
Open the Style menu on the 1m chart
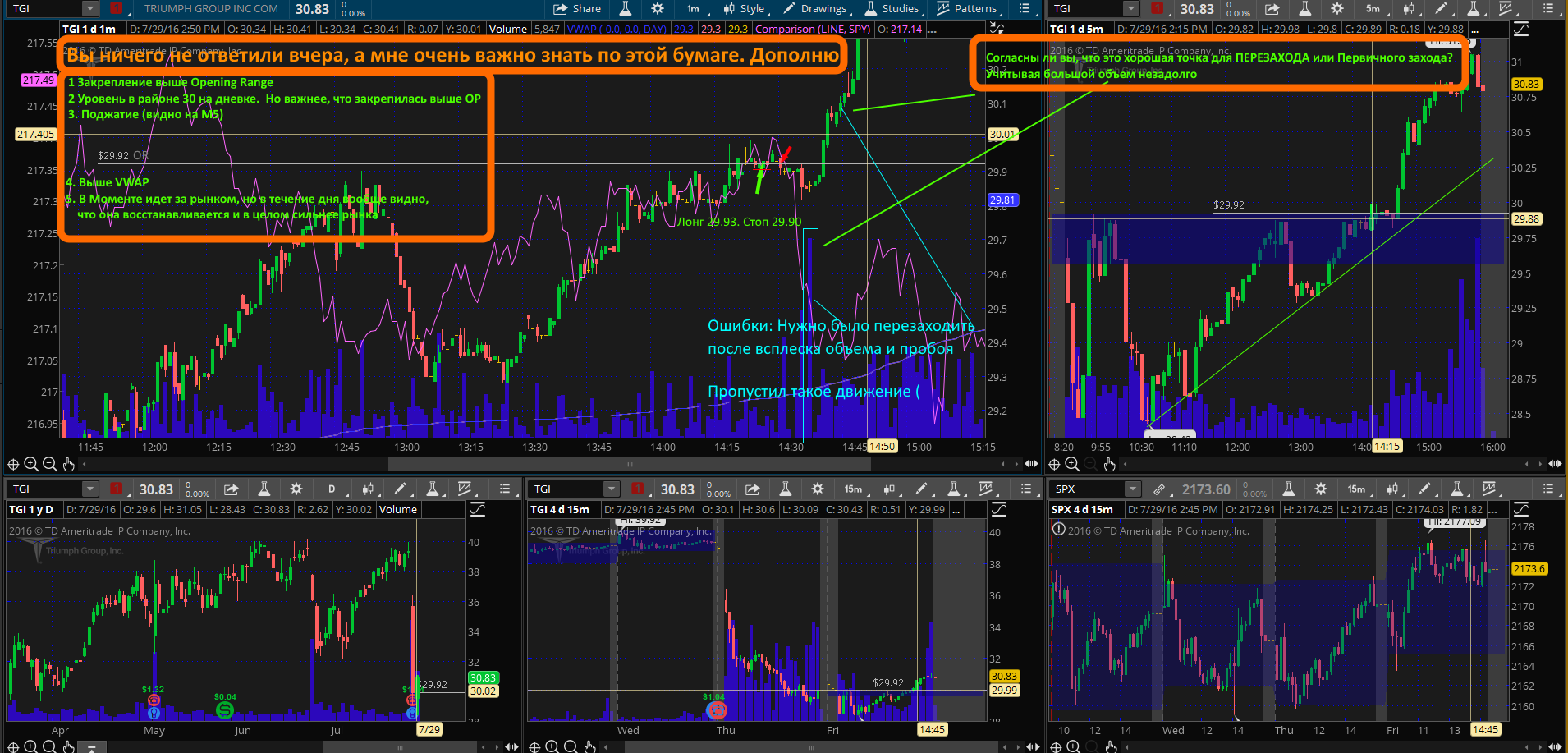[x=744, y=8]
